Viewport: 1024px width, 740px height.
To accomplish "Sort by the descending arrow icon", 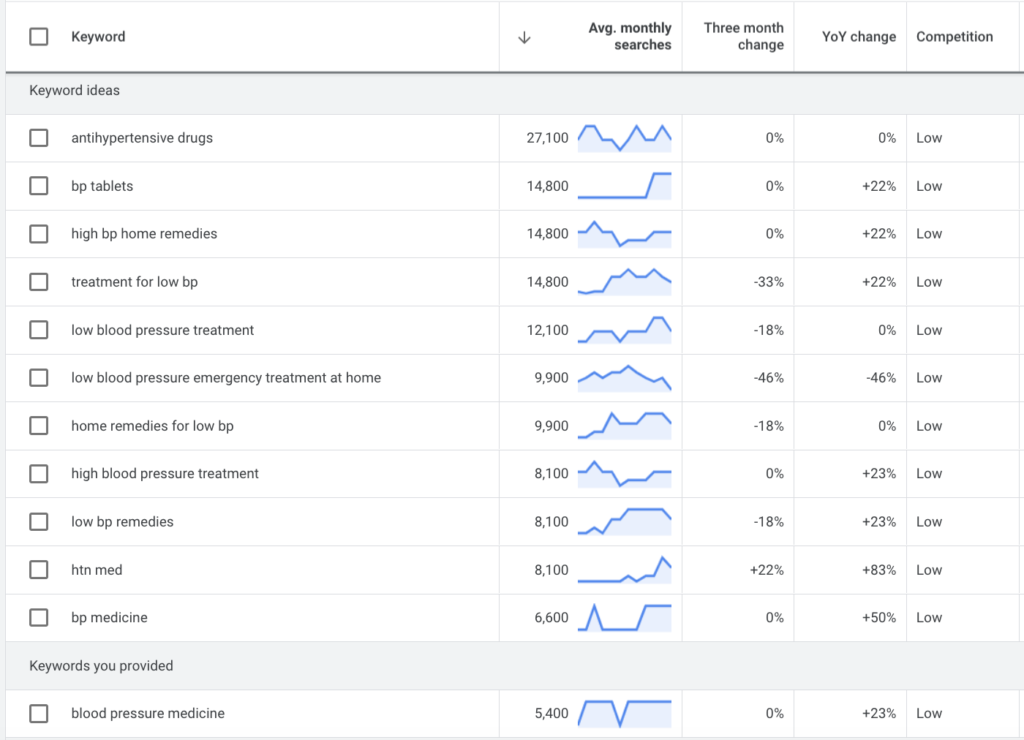I will 524,37.
